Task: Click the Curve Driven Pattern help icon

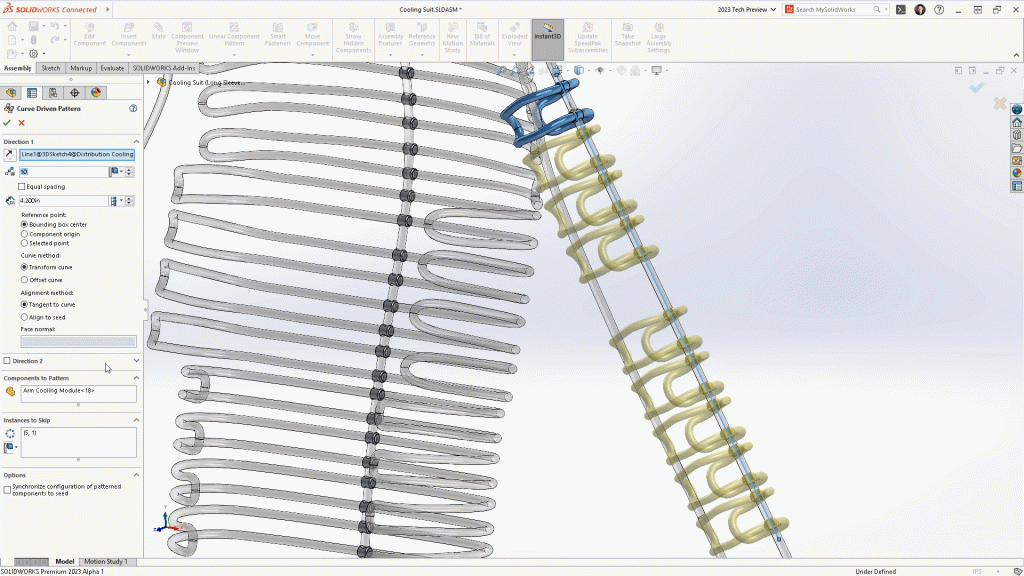Action: point(133,108)
